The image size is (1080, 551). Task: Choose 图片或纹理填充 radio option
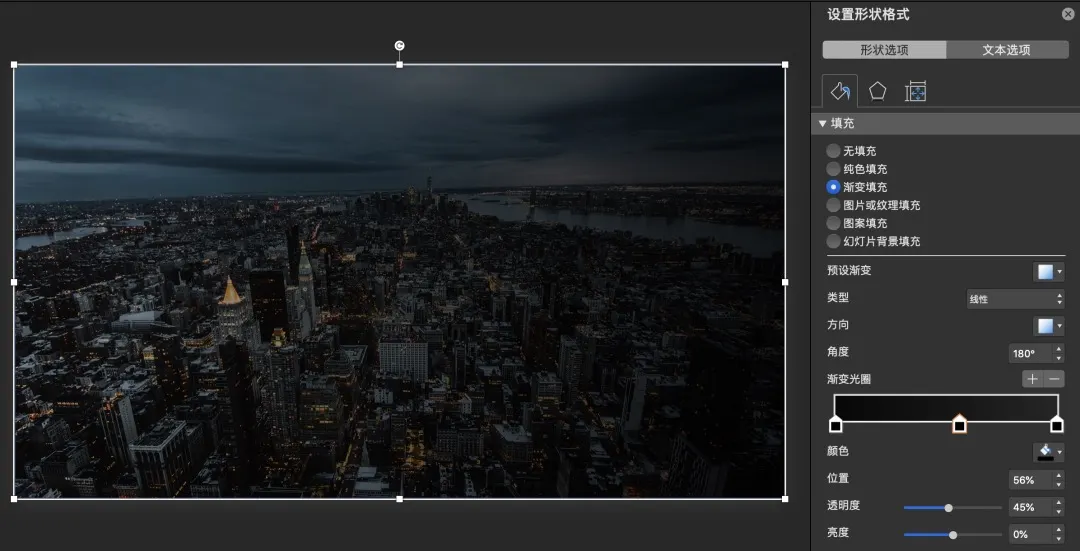pyautogui.click(x=833, y=205)
